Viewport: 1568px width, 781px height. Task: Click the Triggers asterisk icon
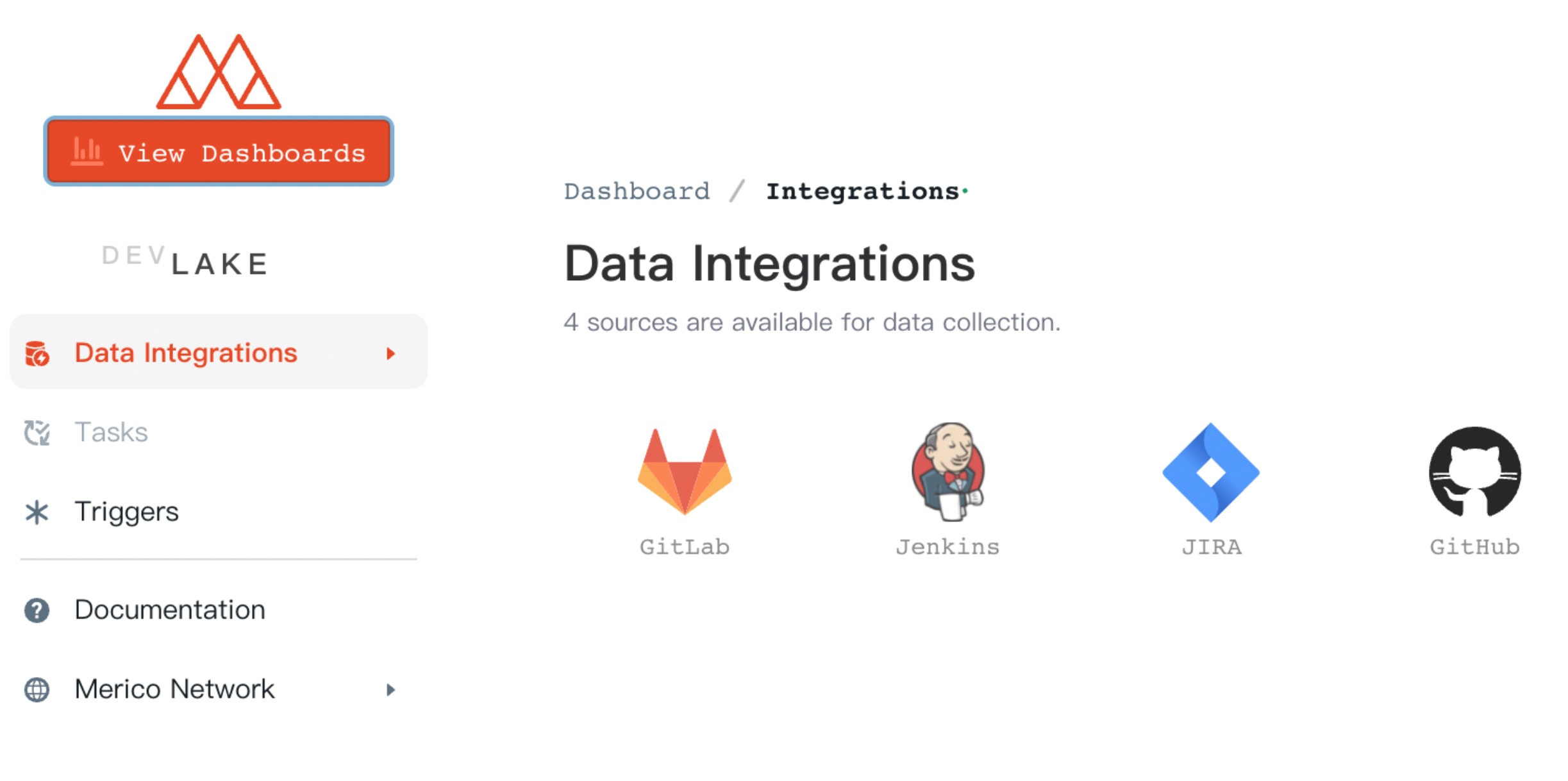[37, 512]
